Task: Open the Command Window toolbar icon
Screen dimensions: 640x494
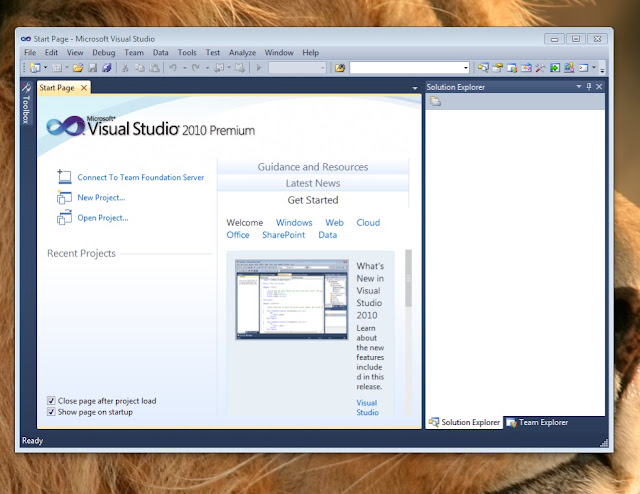Action: 584,68
